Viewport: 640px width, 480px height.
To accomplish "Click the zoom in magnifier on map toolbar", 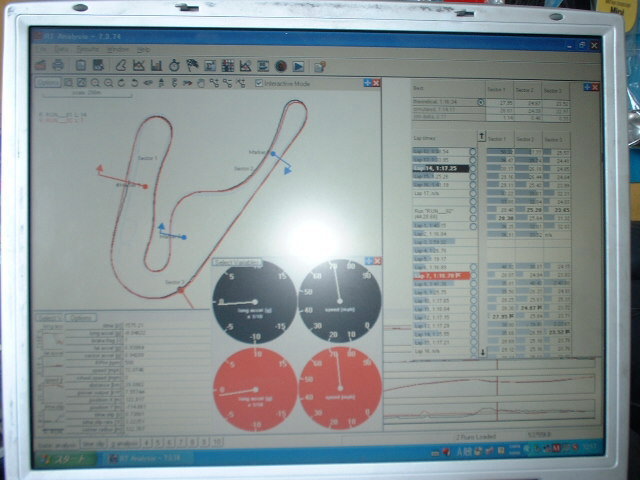I will [x=95, y=83].
